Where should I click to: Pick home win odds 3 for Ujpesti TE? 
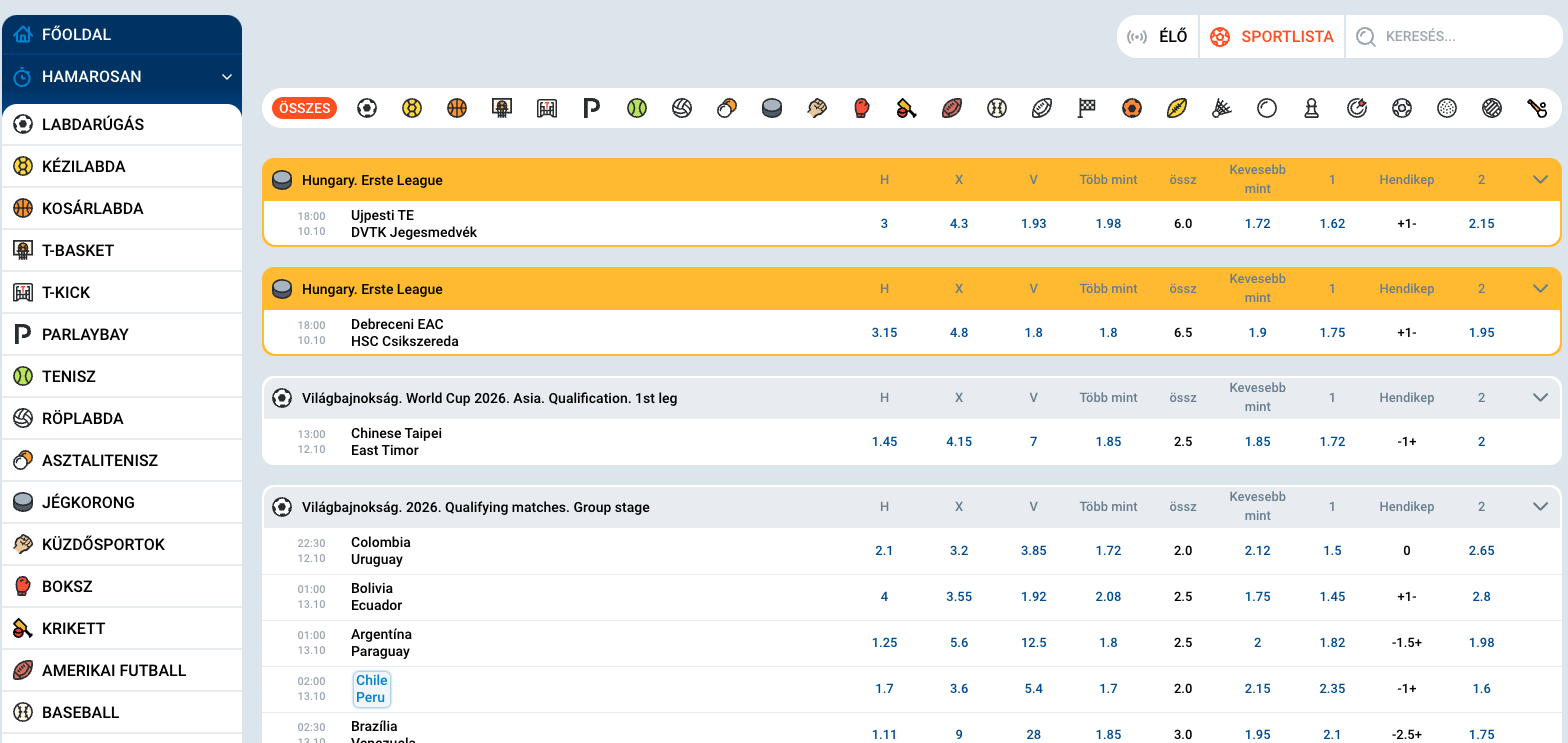[x=884, y=224]
